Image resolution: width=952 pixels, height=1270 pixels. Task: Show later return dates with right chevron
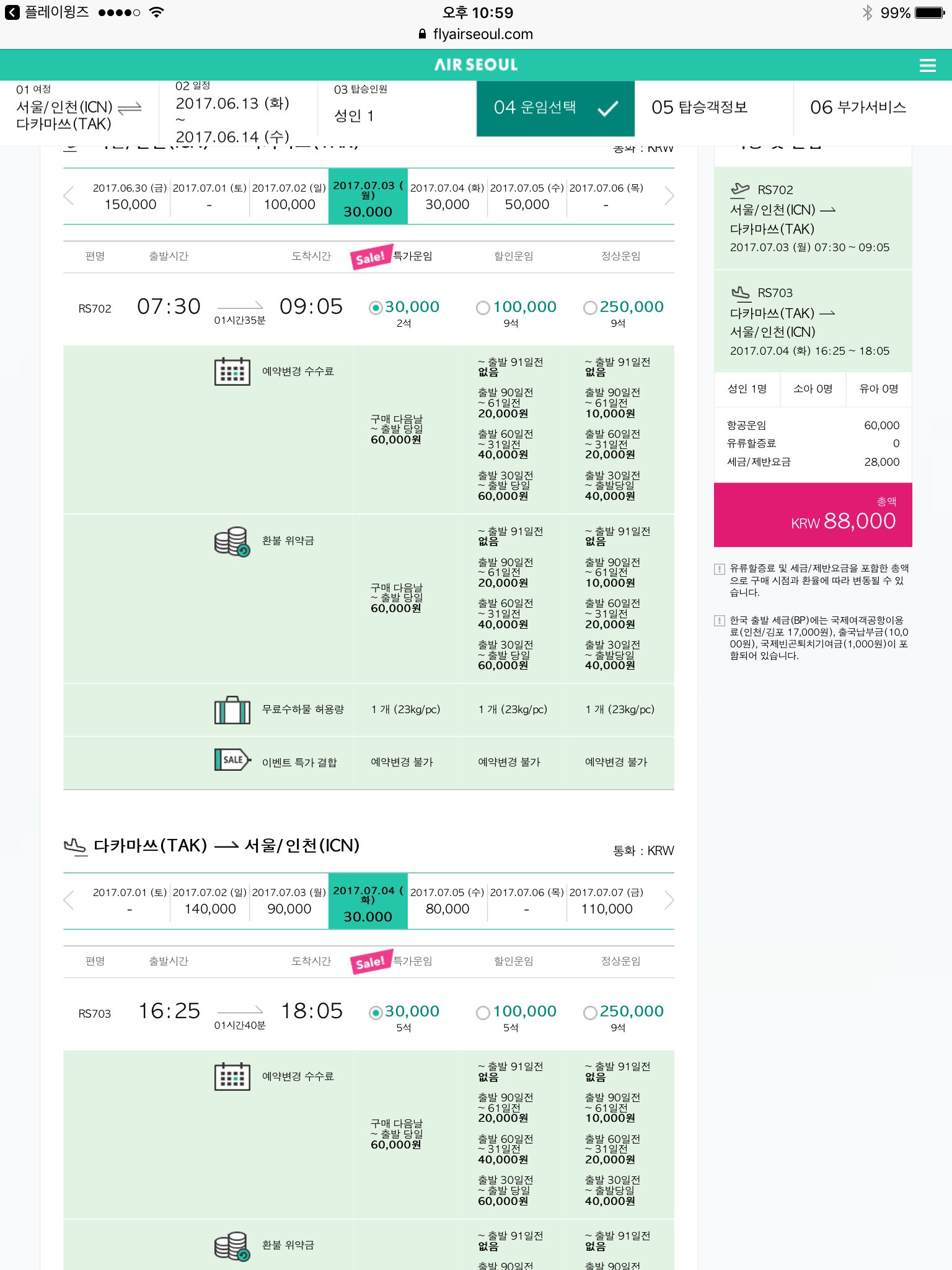[669, 900]
